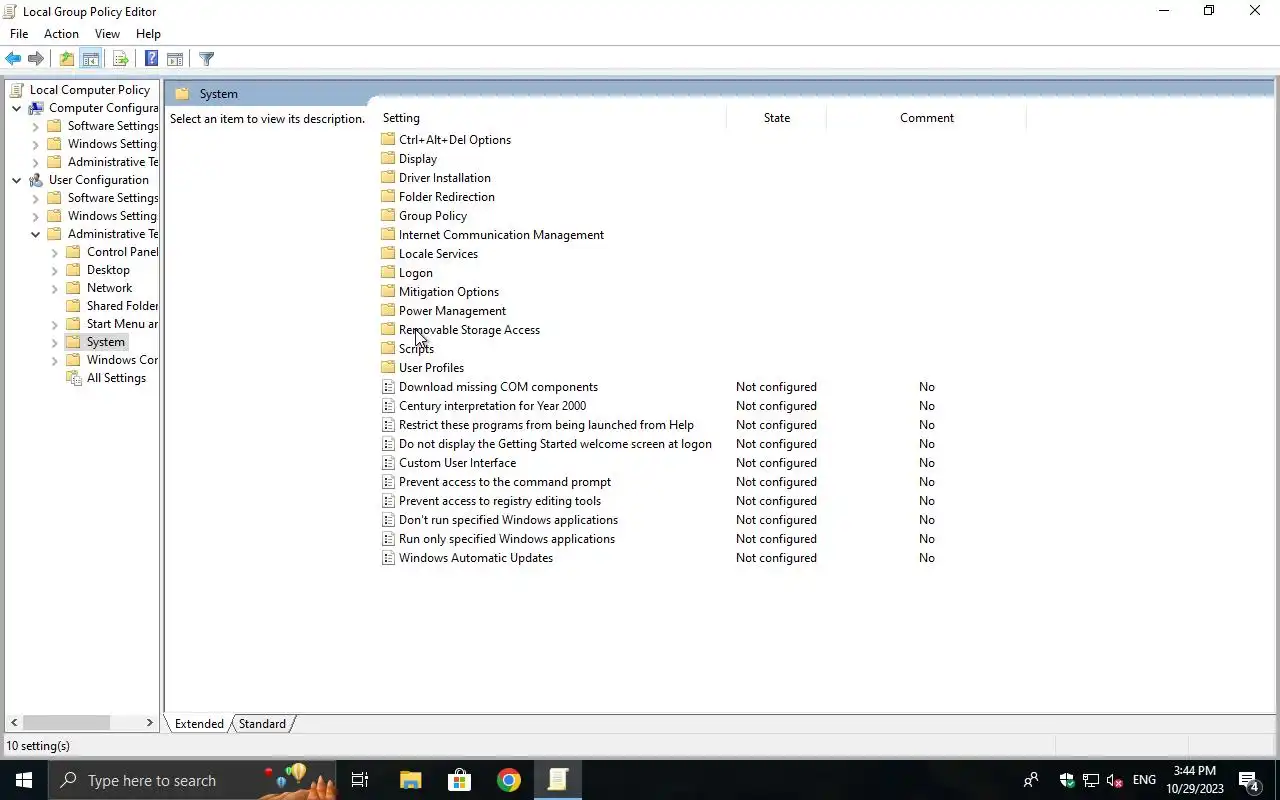
Task: Expand Software Settings under Computer Configuration
Action: pyautogui.click(x=36, y=126)
